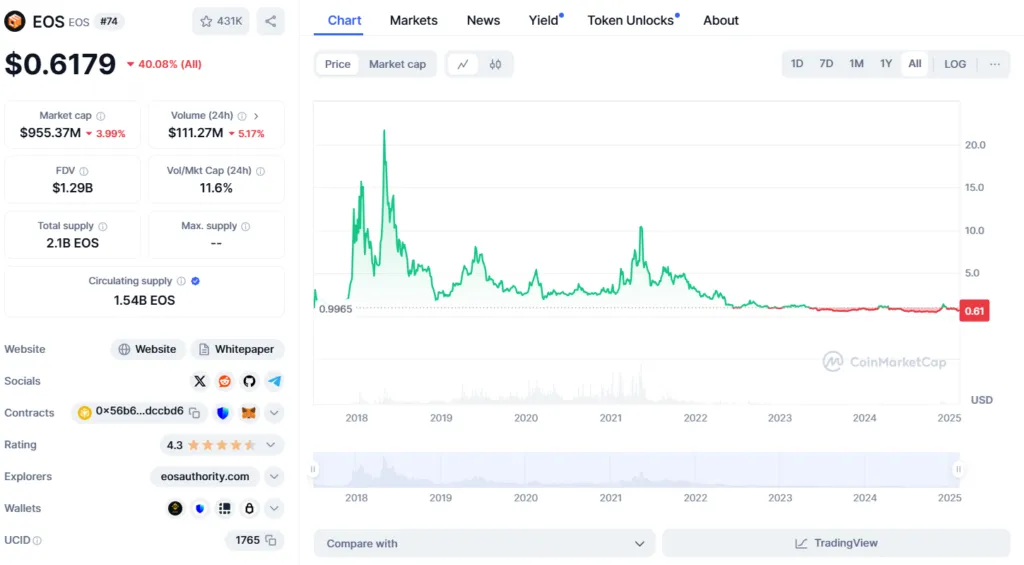
Task: Add EOS to watchlist with star button
Action: (x=221, y=22)
